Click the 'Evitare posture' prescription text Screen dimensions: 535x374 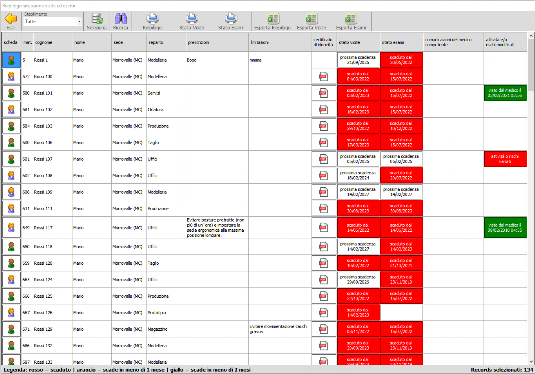pyautogui.click(x=216, y=228)
